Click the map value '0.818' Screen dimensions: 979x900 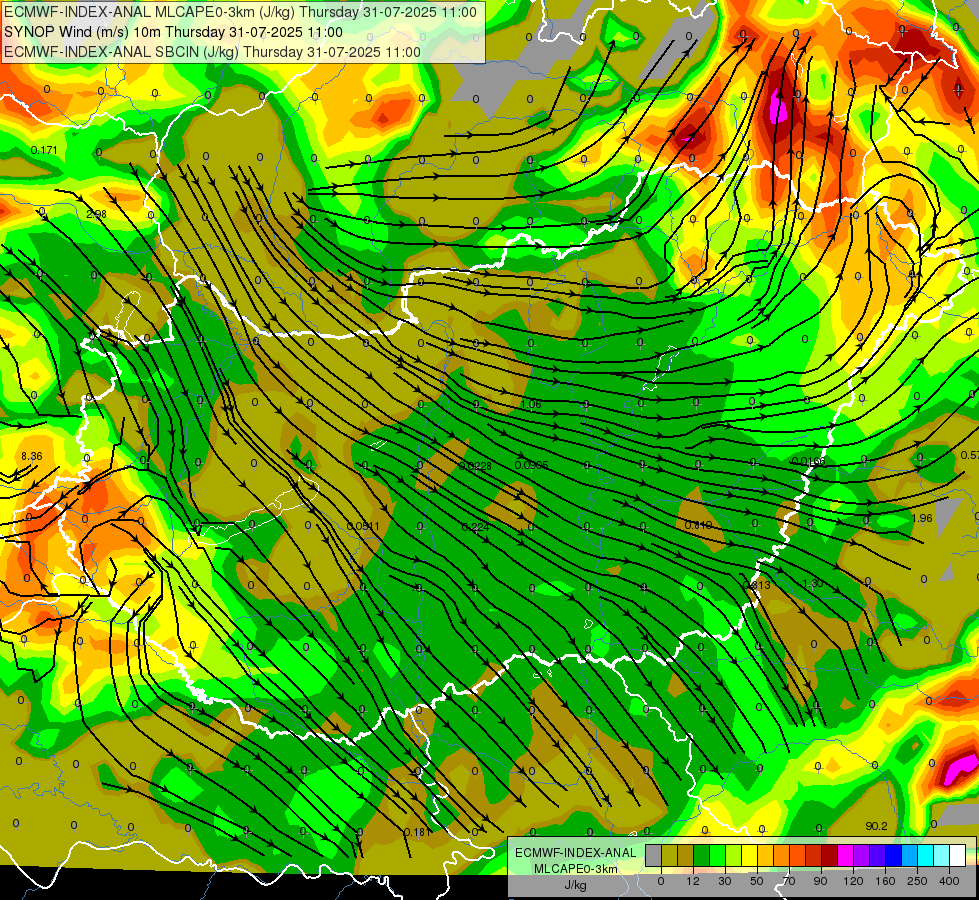pyautogui.click(x=698, y=525)
